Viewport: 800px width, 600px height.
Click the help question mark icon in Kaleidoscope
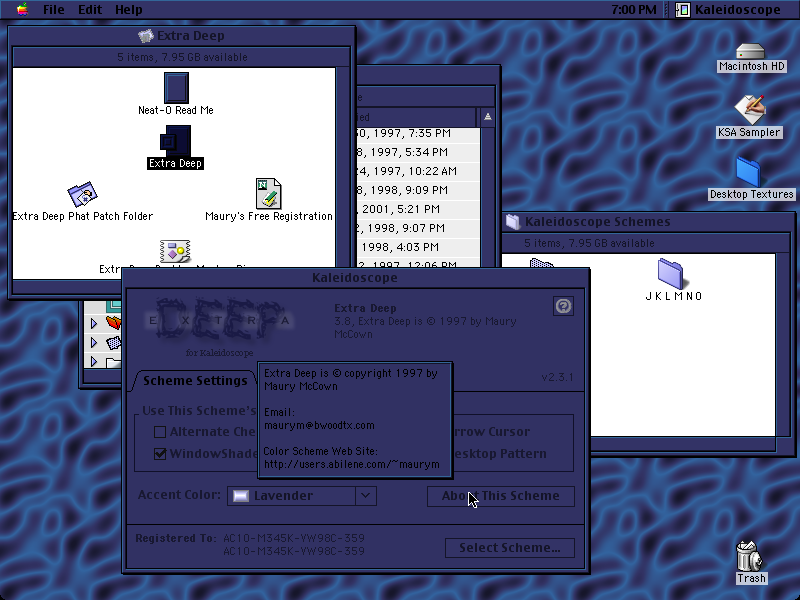(x=563, y=306)
